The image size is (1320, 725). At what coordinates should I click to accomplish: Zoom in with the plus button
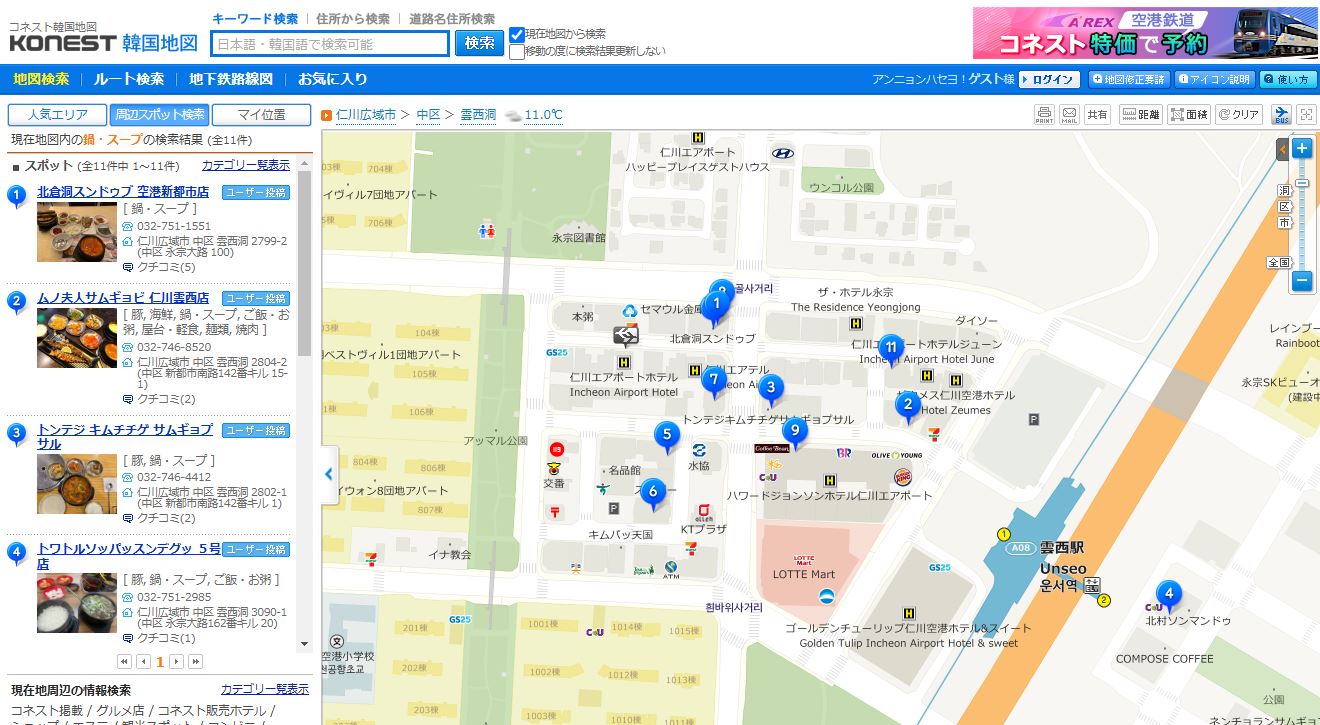click(1301, 149)
